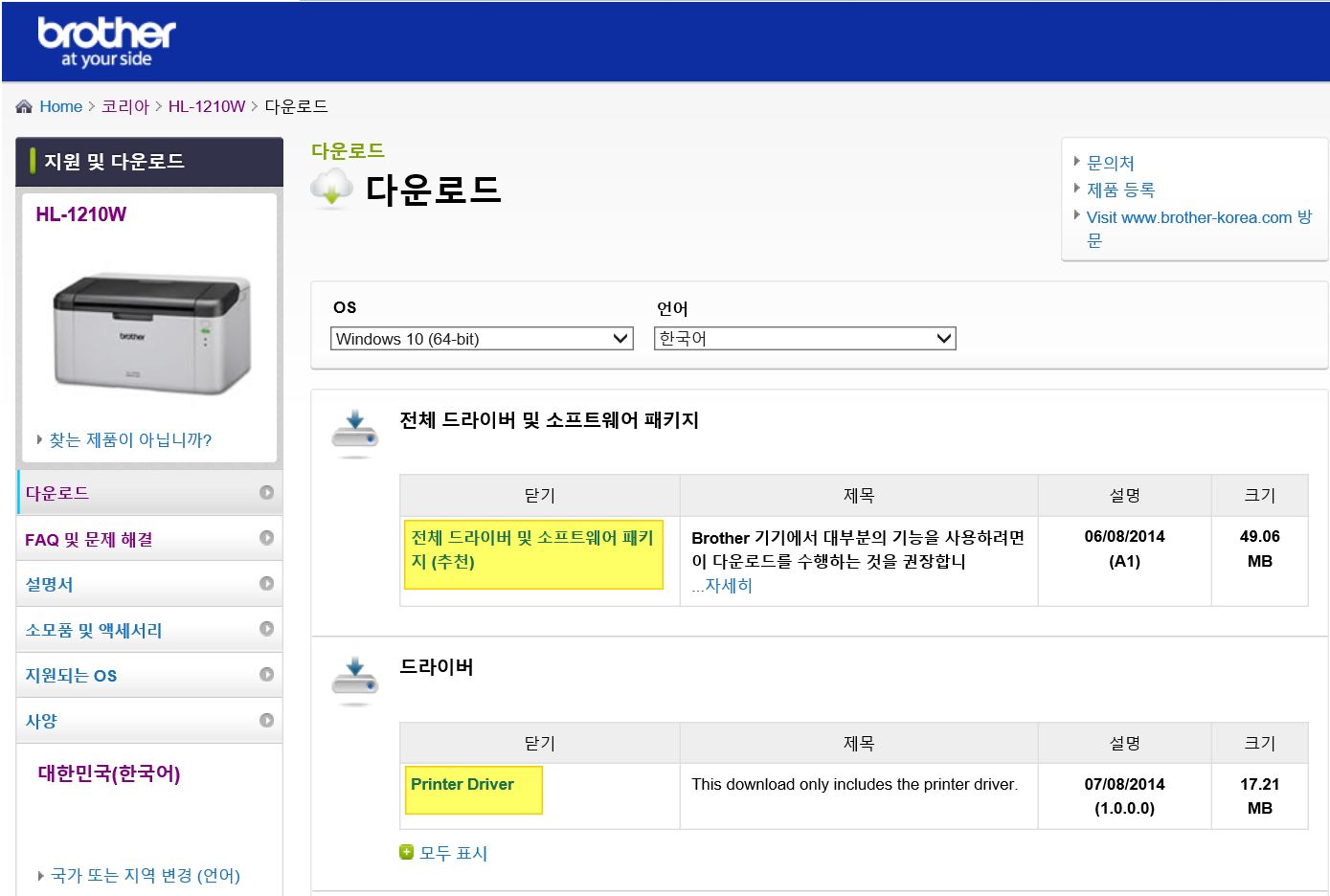Open the 언어 dropdown showing 한국어
Image resolution: width=1330 pixels, height=896 pixels.
805,339
